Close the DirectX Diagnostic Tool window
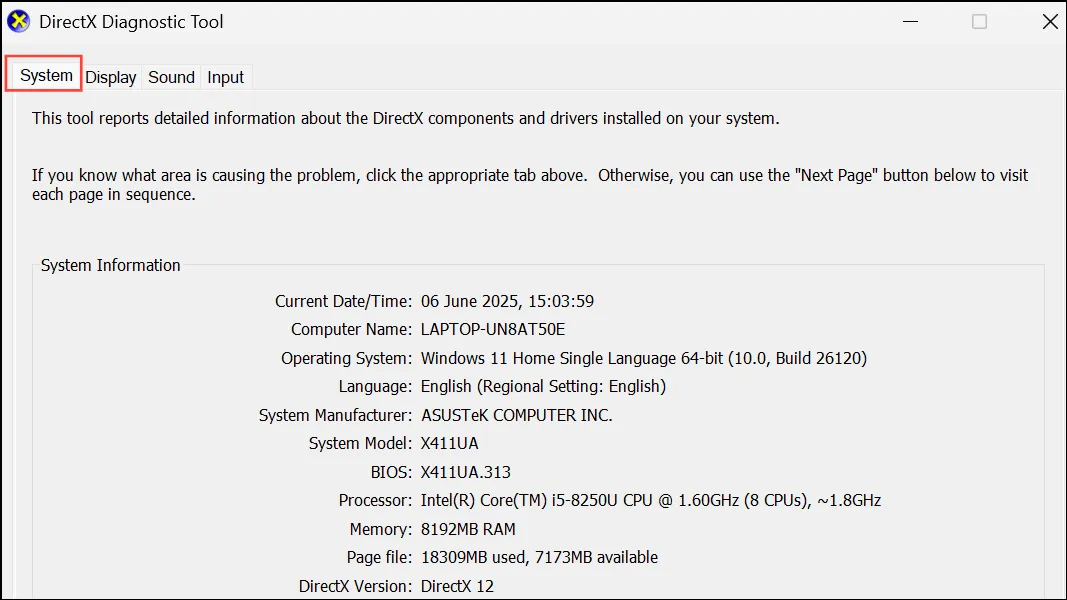The height and width of the screenshot is (600, 1067). [x=1050, y=22]
